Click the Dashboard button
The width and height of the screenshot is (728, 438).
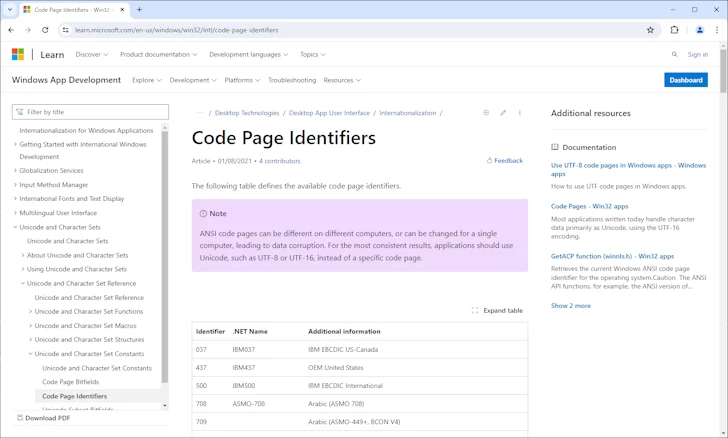pyautogui.click(x=686, y=80)
